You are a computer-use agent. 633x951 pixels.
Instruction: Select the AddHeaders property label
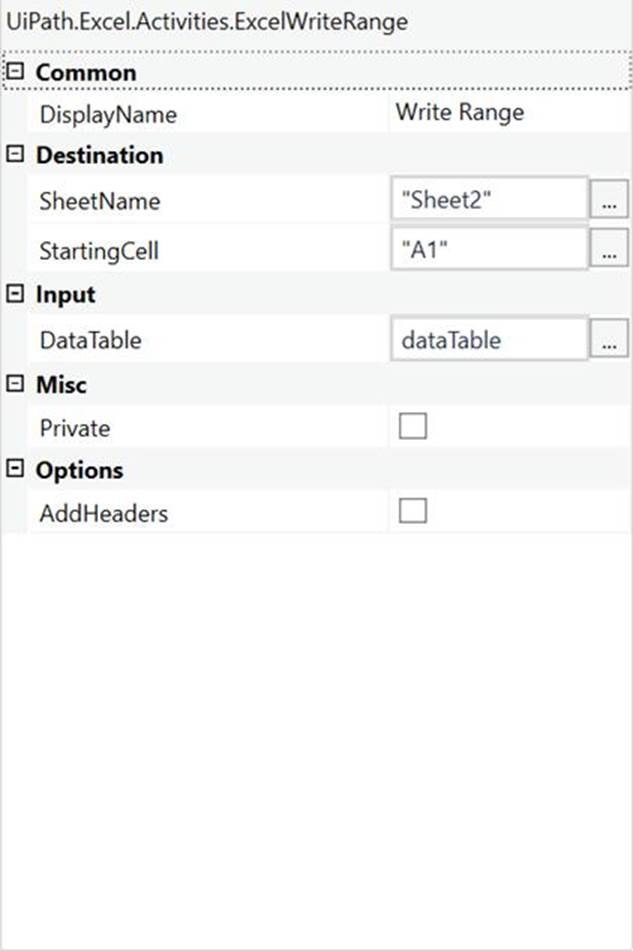(103, 515)
